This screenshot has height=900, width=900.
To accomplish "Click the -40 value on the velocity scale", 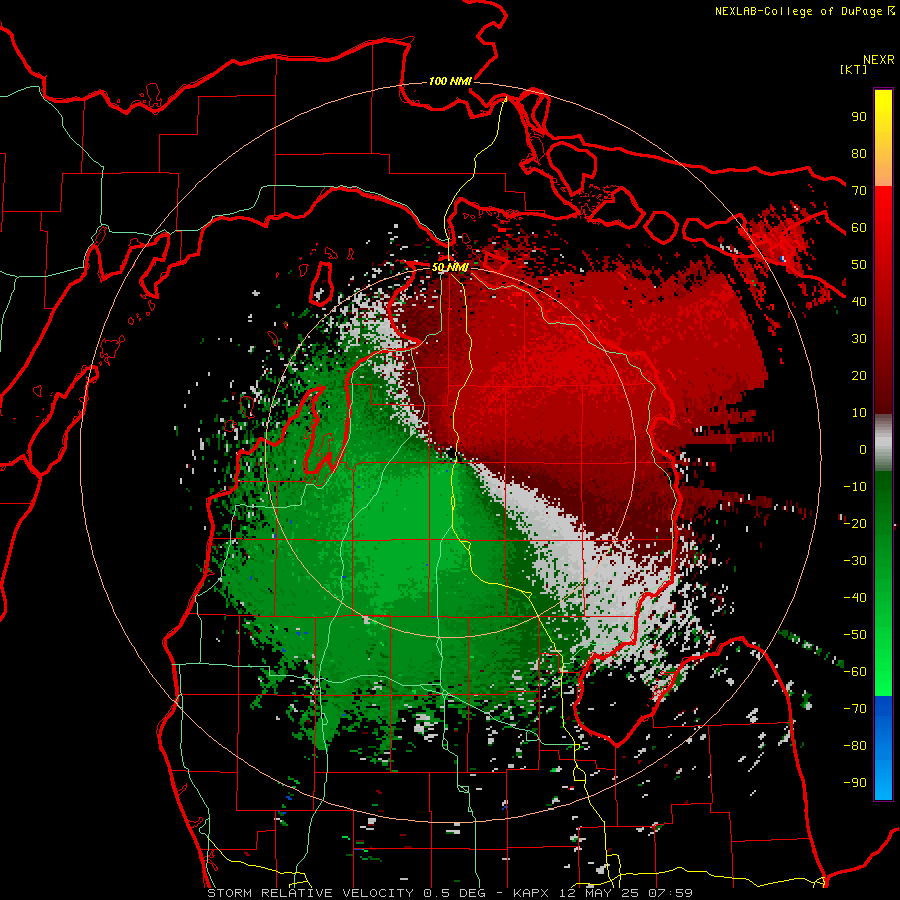I will 855,598.
